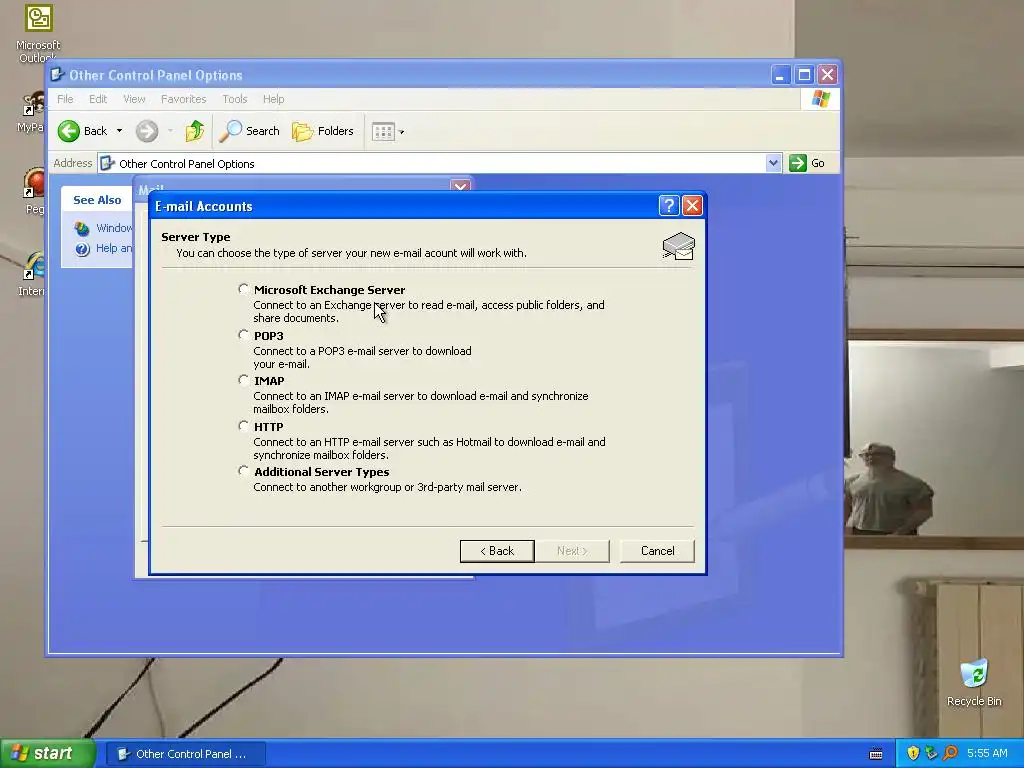Click the E-mail Accounts help question mark
The width and height of the screenshot is (1024, 768).
(669, 206)
